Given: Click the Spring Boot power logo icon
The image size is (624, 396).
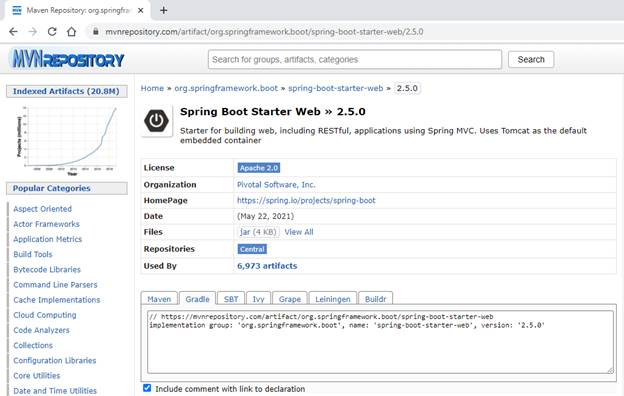Looking at the screenshot, I should (x=156, y=121).
